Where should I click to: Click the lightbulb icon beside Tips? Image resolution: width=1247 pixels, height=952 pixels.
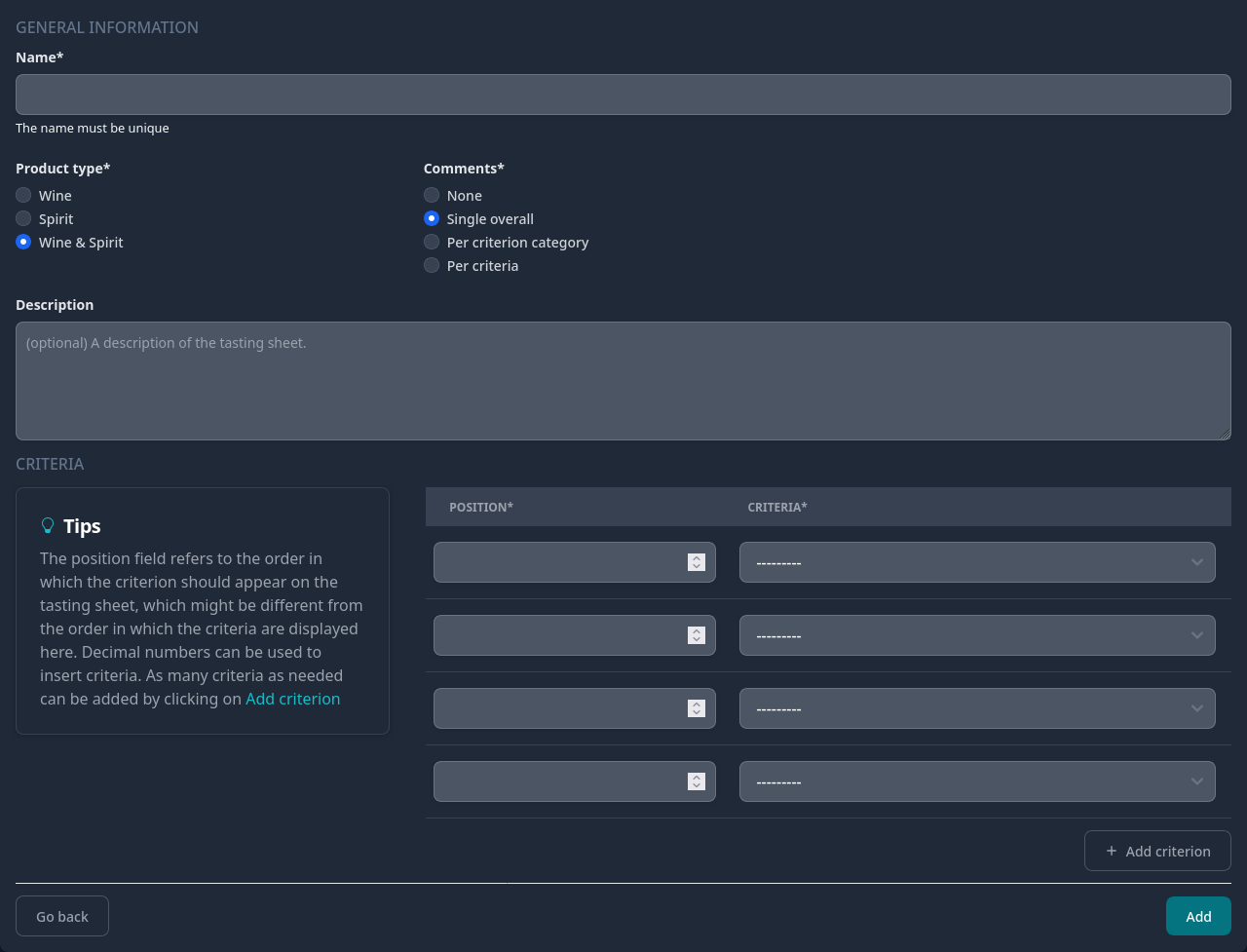pyautogui.click(x=47, y=525)
